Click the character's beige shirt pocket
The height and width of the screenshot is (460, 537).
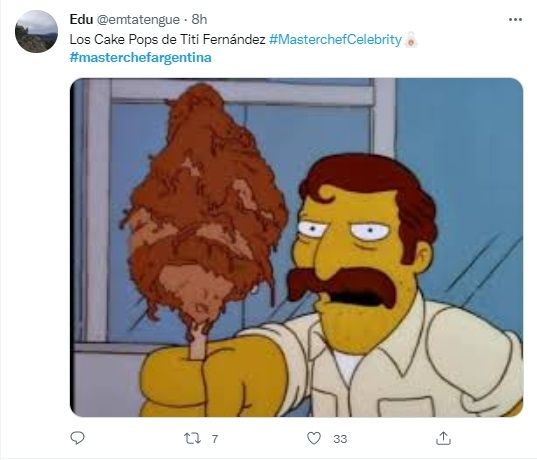click(406, 406)
